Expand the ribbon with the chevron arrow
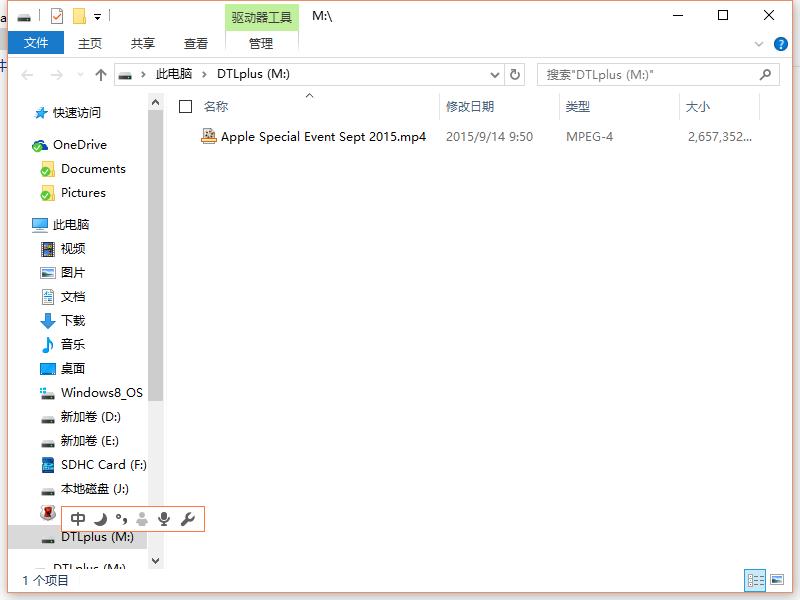Image resolution: width=800 pixels, height=600 pixels. point(758,43)
